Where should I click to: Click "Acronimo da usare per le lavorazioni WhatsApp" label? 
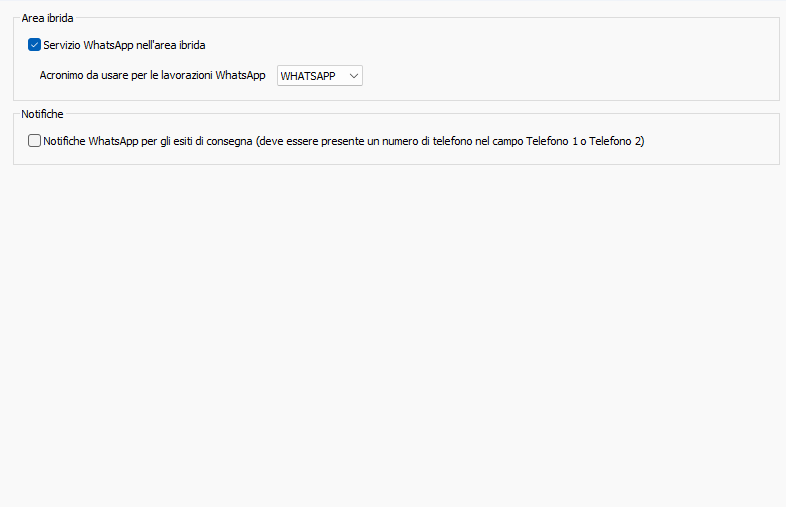point(152,75)
